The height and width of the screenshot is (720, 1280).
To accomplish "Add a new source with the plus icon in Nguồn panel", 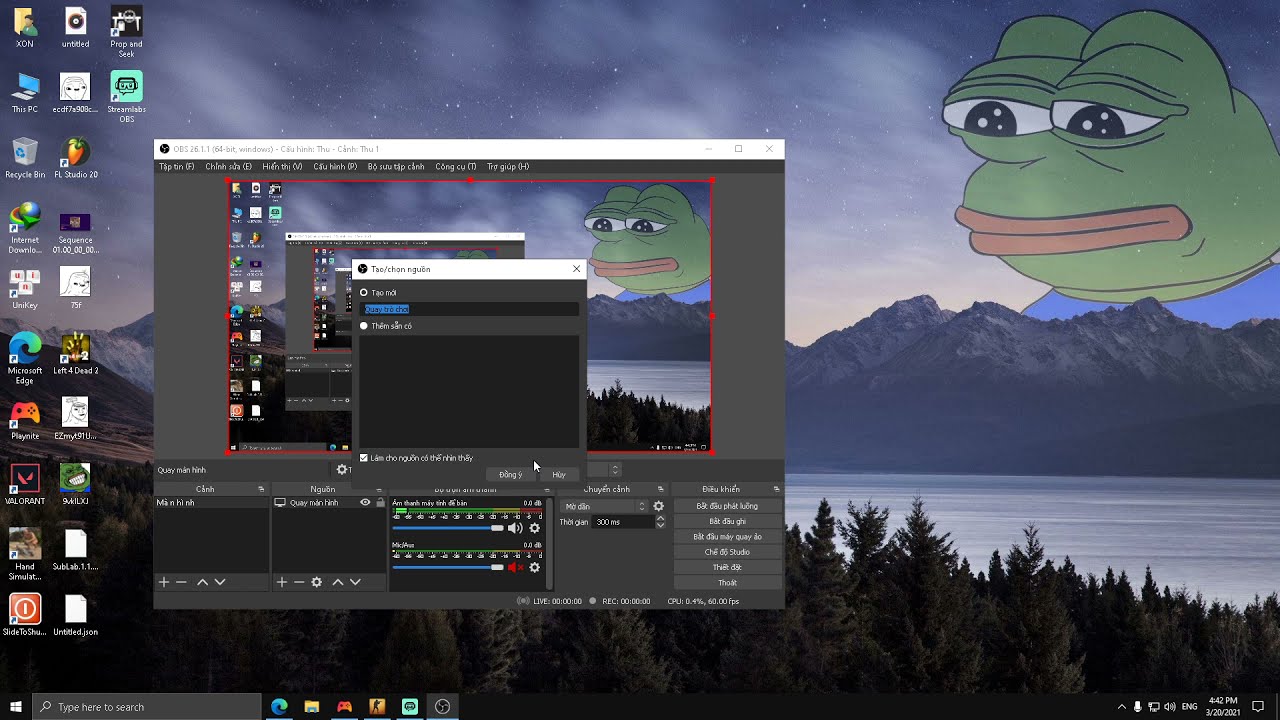I will tap(282, 582).
